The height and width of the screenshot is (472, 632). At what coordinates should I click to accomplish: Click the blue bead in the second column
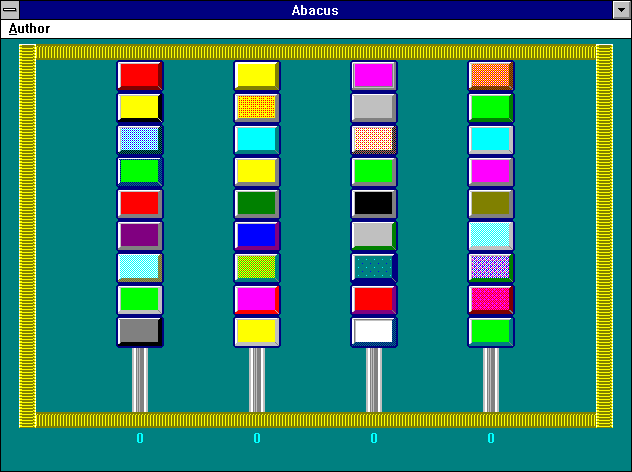tap(257, 236)
